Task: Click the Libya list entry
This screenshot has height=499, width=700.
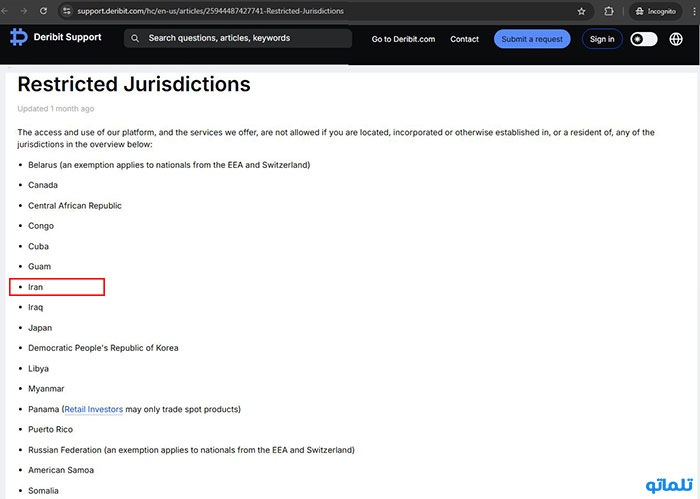Action: pyautogui.click(x=38, y=369)
